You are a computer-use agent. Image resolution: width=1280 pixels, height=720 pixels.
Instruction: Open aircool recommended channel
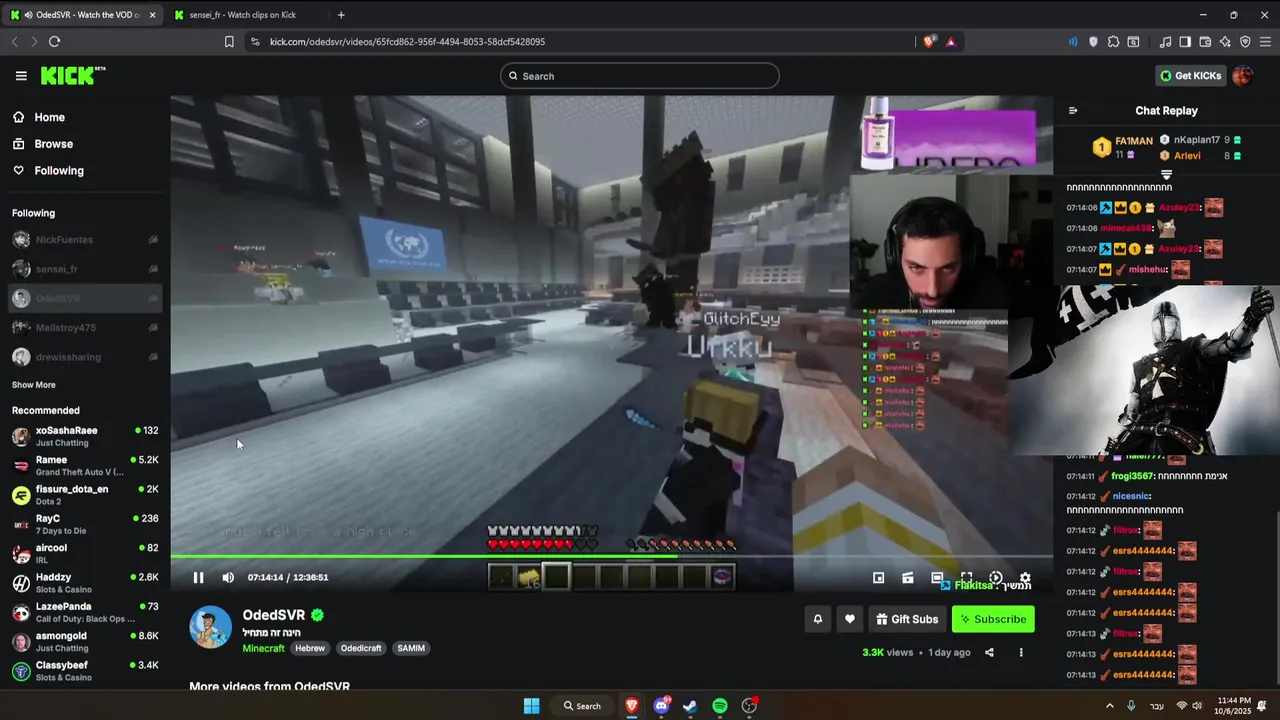tap(85, 553)
